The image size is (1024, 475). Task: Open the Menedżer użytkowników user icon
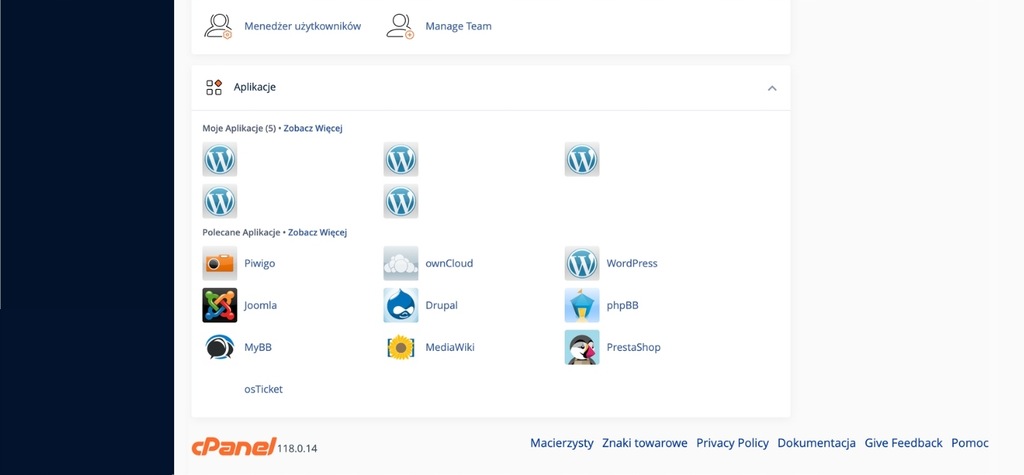(x=218, y=26)
